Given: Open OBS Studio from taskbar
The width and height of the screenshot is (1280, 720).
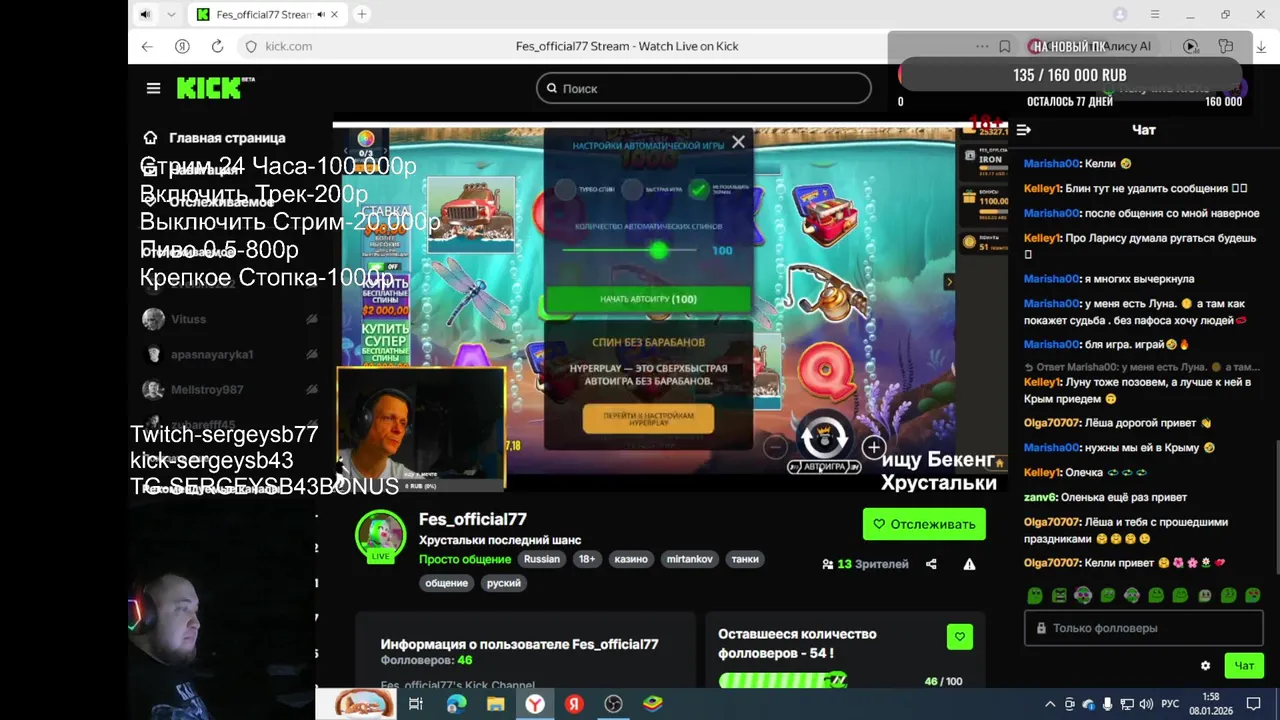Looking at the screenshot, I should tap(613, 704).
